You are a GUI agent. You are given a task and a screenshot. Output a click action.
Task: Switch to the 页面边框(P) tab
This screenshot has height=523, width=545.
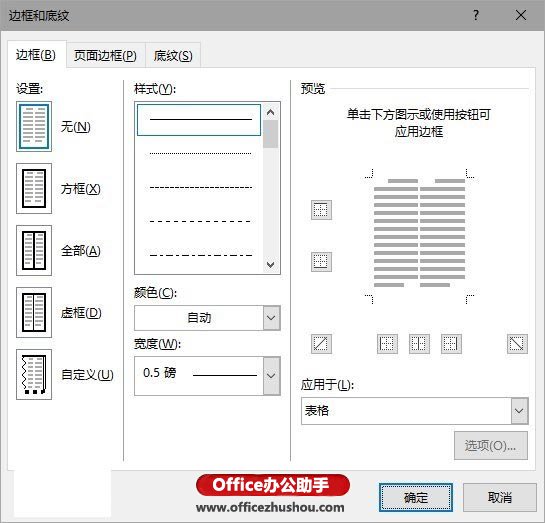[105, 55]
